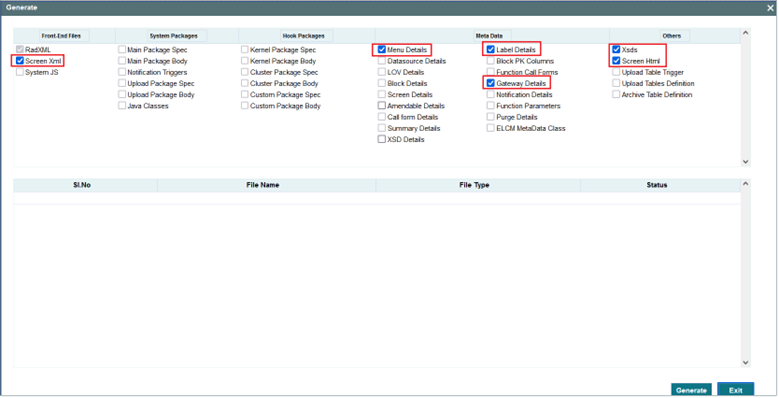Enable Upload Table Trigger checkbox

616,73
